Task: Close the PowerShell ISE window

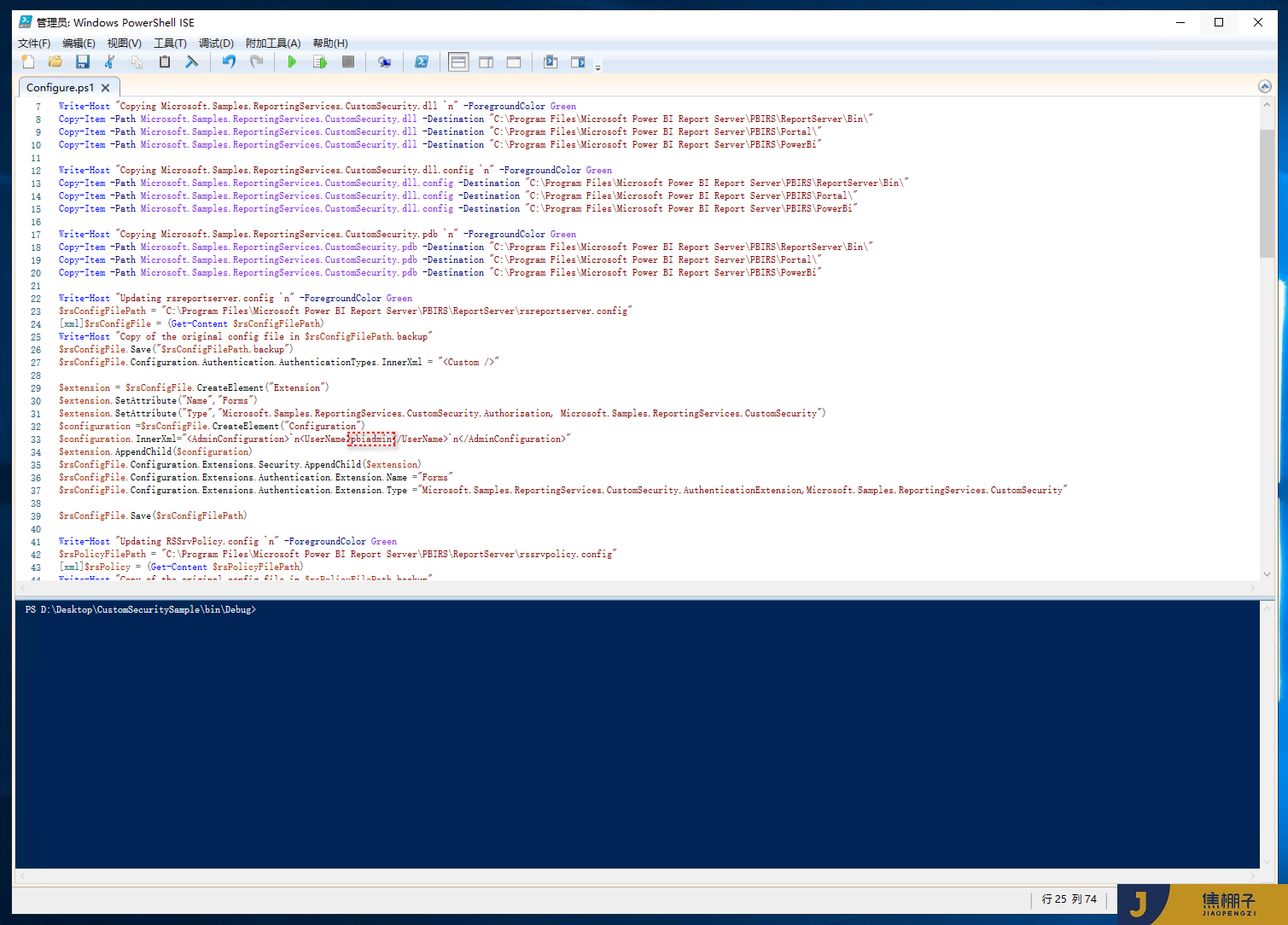Action: pos(1258,22)
